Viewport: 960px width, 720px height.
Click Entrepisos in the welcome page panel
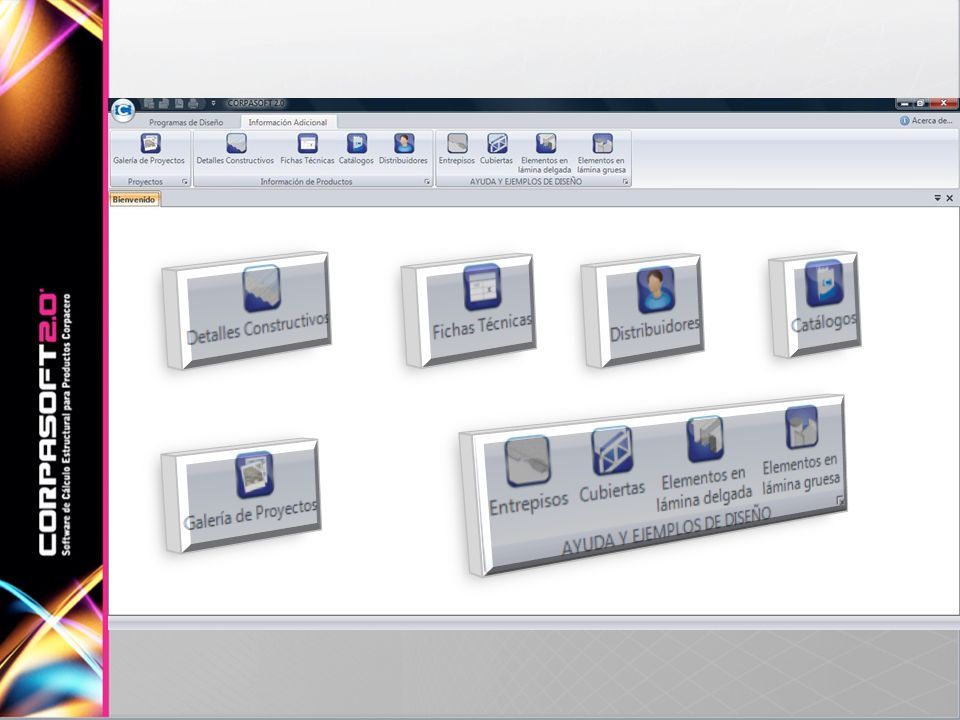[528, 476]
